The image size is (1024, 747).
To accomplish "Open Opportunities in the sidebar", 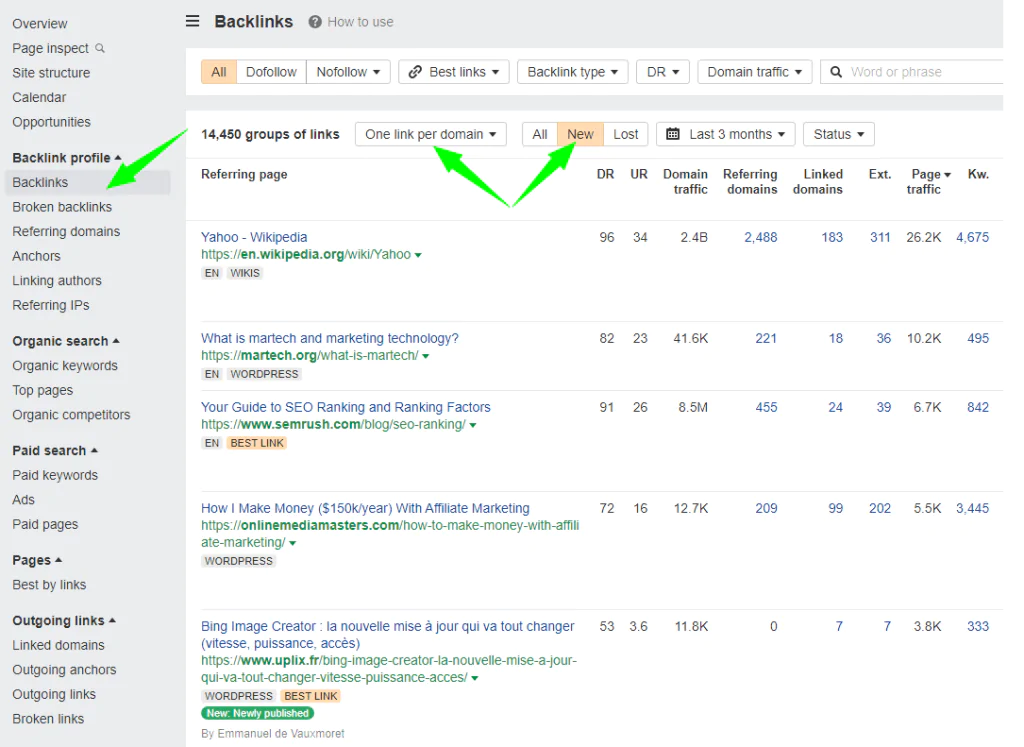I will (x=52, y=122).
